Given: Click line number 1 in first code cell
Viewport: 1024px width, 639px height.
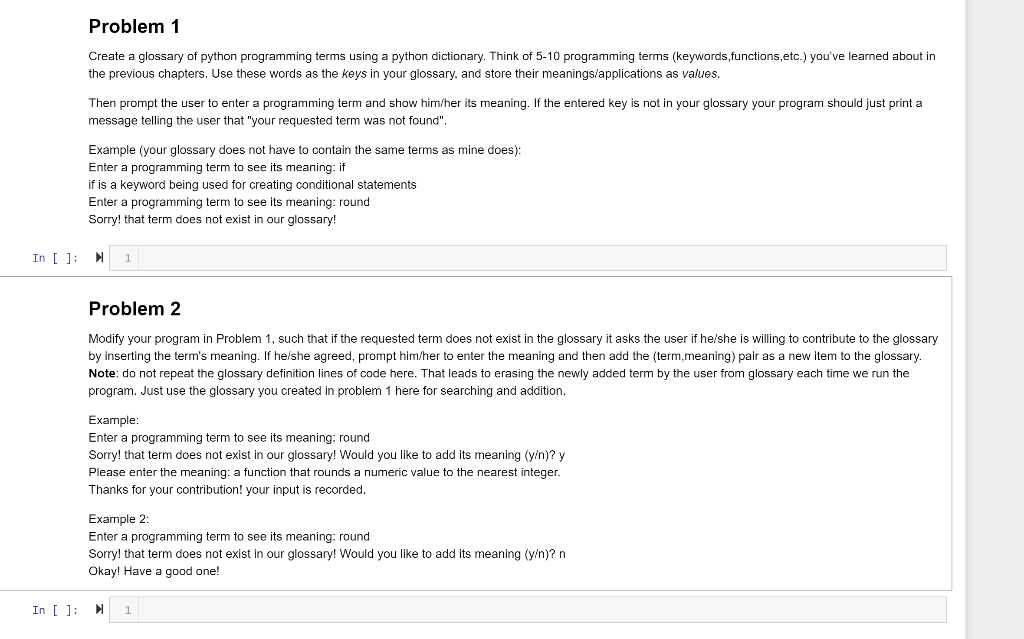Looking at the screenshot, I should coord(128,258).
